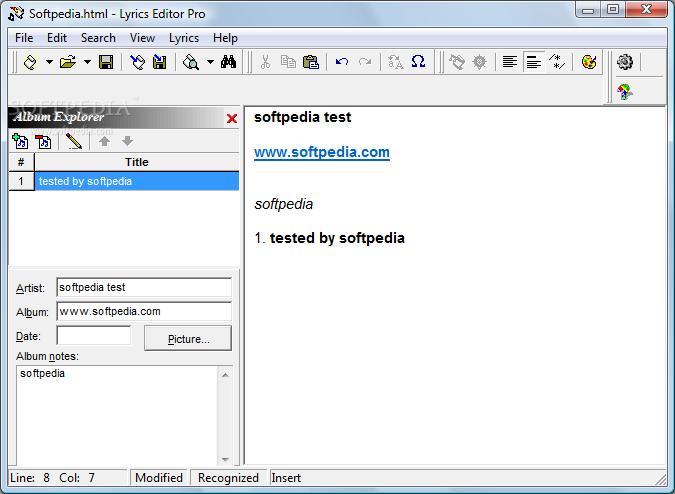The image size is (675, 494).
Task: Click the grayed gear-like toolbar icon
Action: click(x=479, y=62)
